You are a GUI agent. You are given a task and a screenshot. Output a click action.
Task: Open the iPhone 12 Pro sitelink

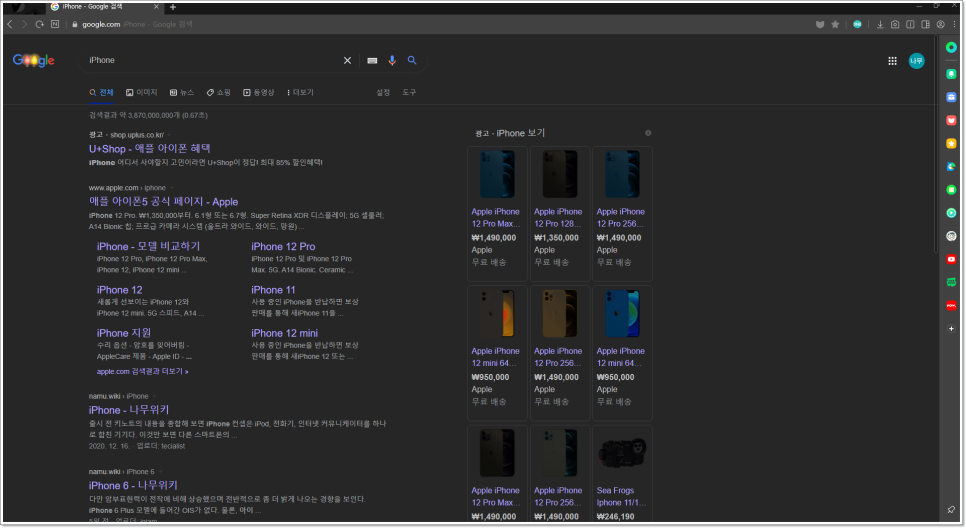click(283, 246)
